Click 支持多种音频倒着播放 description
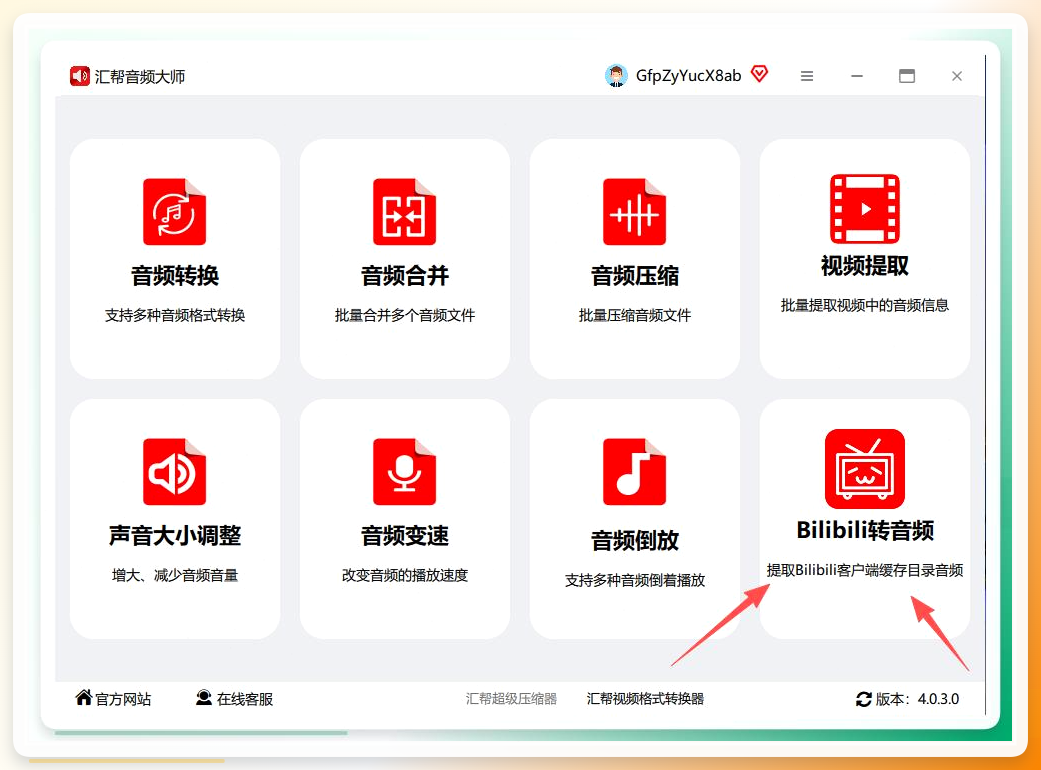The width and height of the screenshot is (1041, 770). point(635,581)
